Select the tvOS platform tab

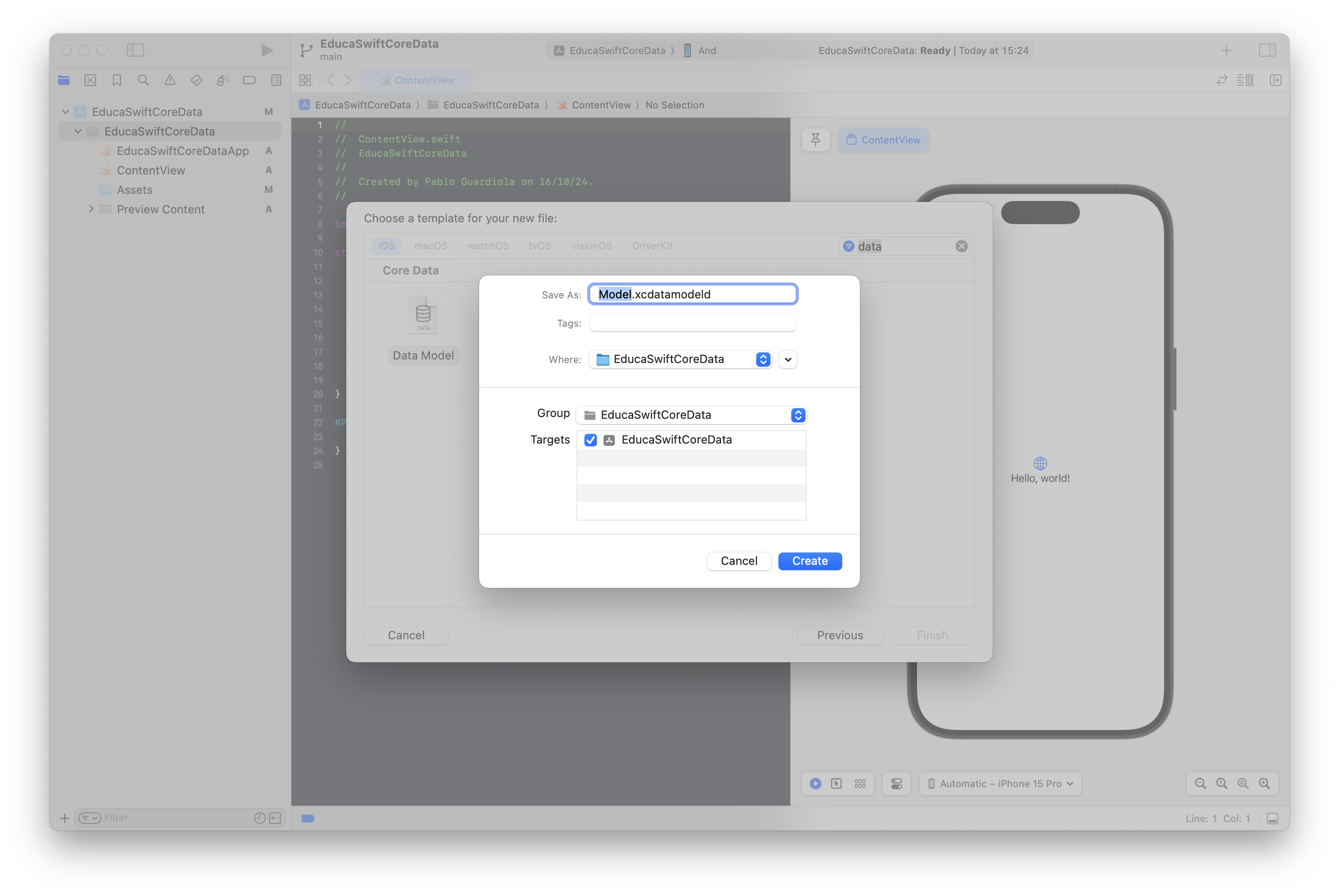539,246
